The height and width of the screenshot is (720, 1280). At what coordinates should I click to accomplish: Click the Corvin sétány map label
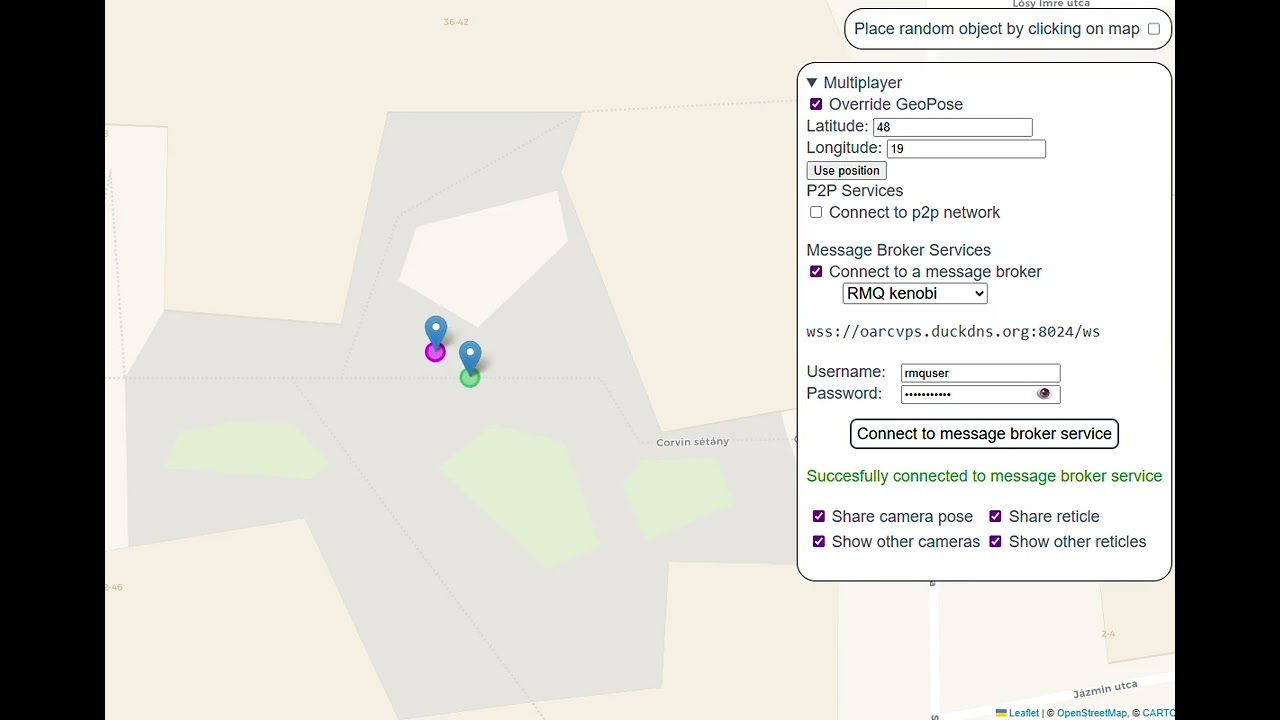tap(692, 442)
